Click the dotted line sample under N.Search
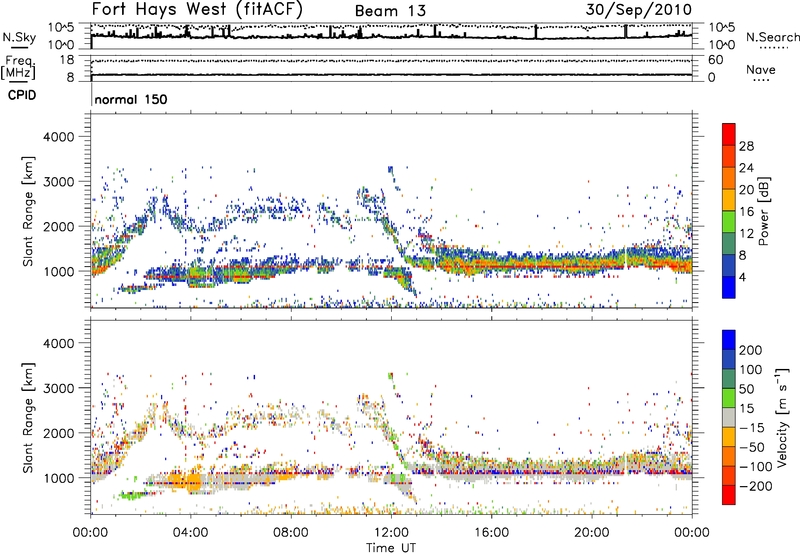The height and width of the screenshot is (554, 800). click(773, 48)
